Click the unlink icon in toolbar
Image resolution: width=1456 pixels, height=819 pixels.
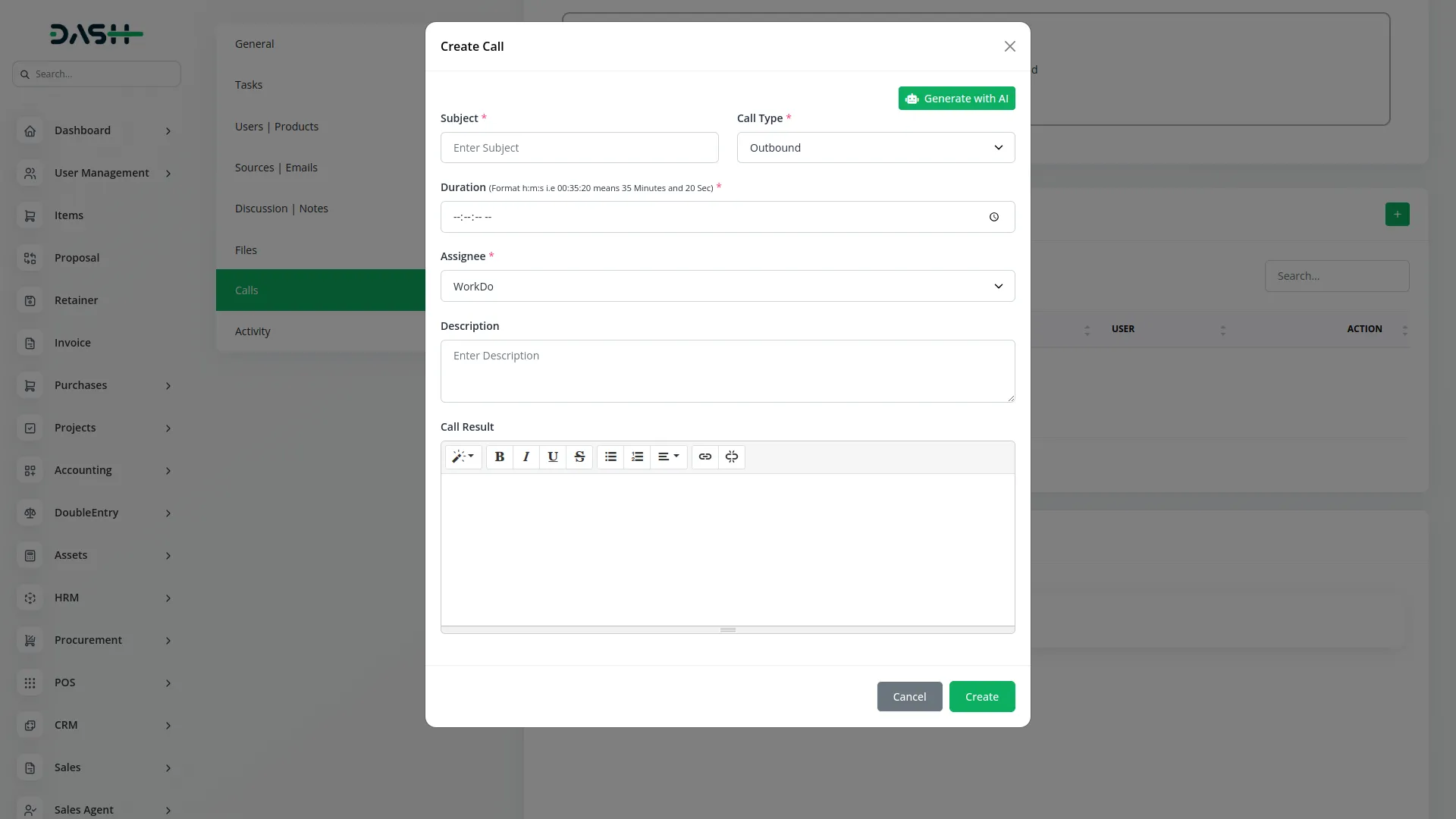(x=732, y=457)
